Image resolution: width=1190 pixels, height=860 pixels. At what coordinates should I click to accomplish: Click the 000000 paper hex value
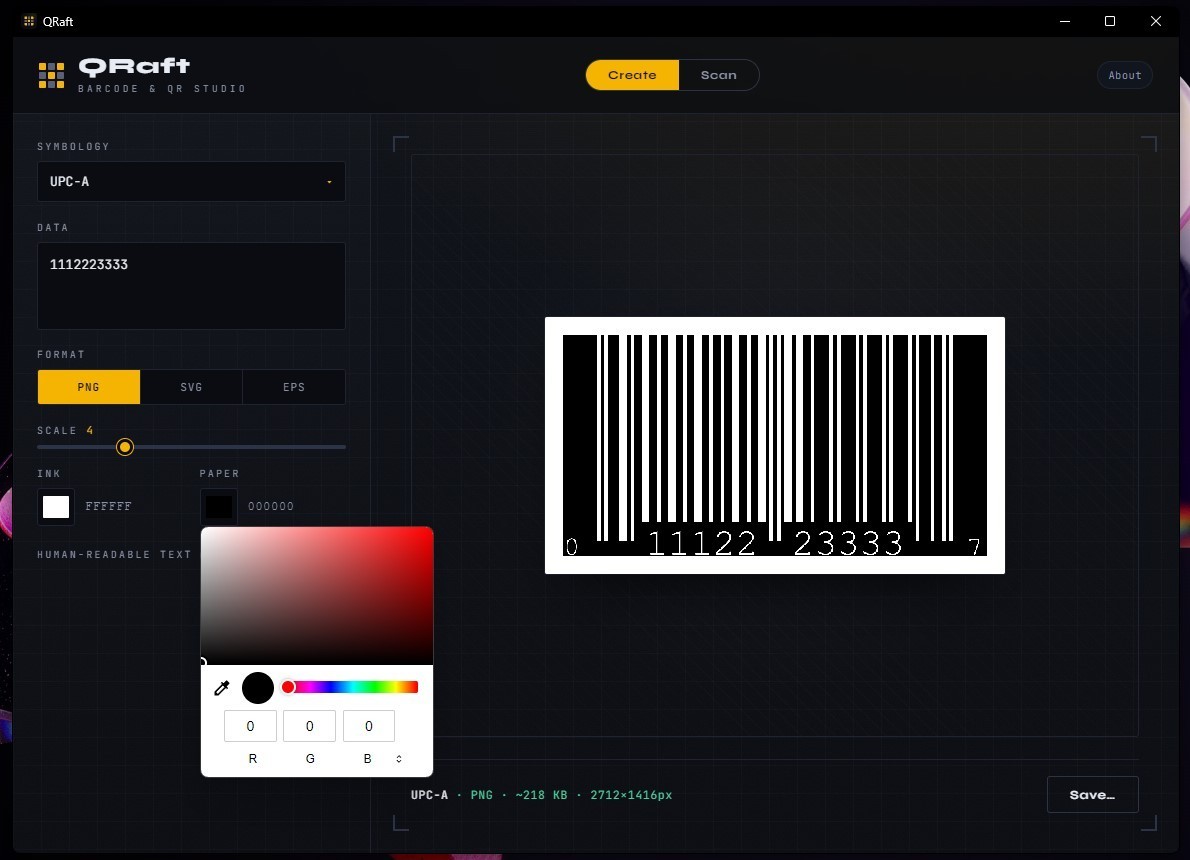click(x=271, y=506)
